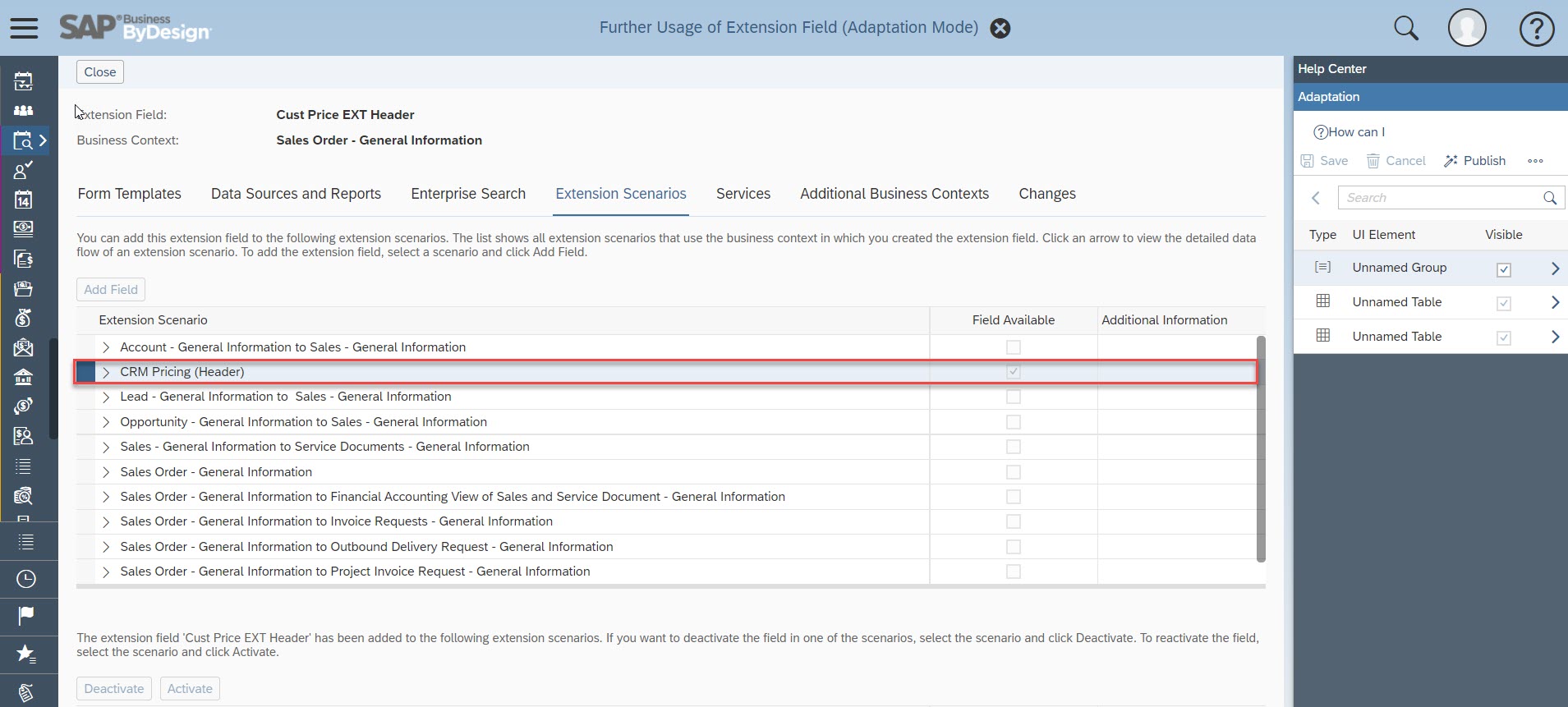Click the Close button
The width and height of the screenshot is (1568, 707).
click(100, 72)
